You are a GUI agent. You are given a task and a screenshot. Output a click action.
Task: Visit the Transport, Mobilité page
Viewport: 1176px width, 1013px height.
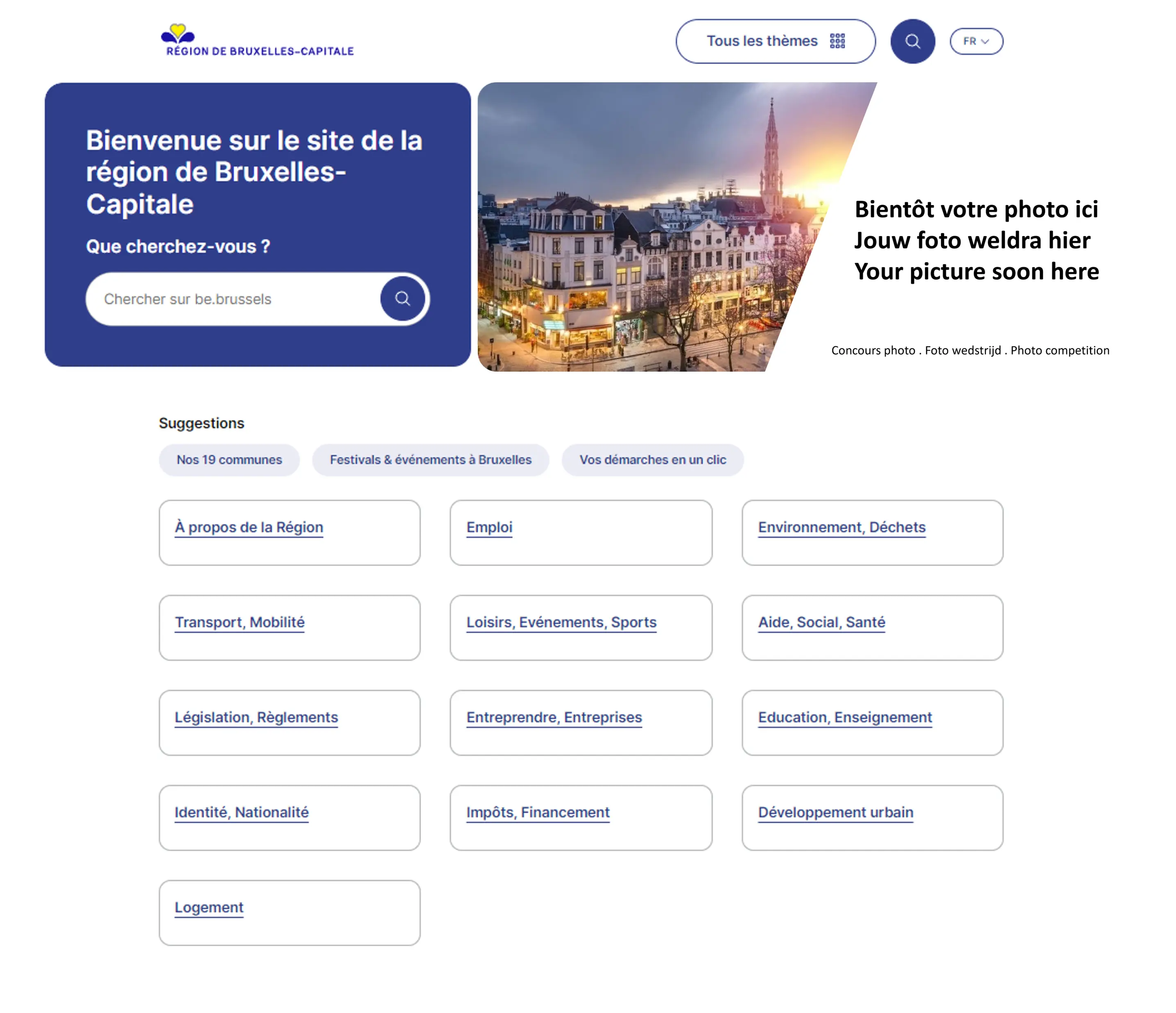pyautogui.click(x=240, y=622)
